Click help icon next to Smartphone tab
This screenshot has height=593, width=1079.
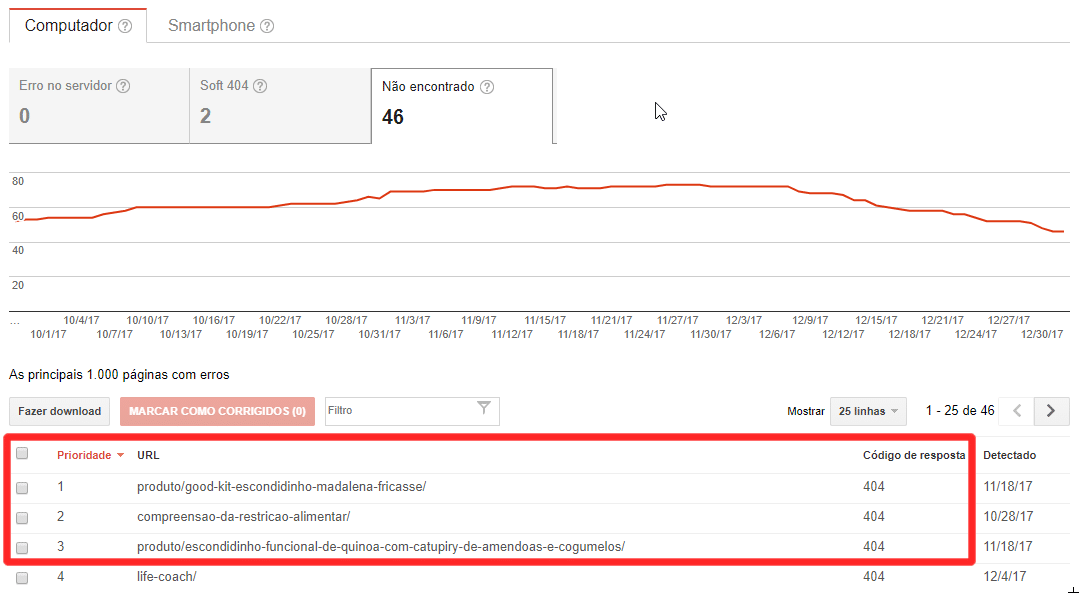[x=267, y=26]
